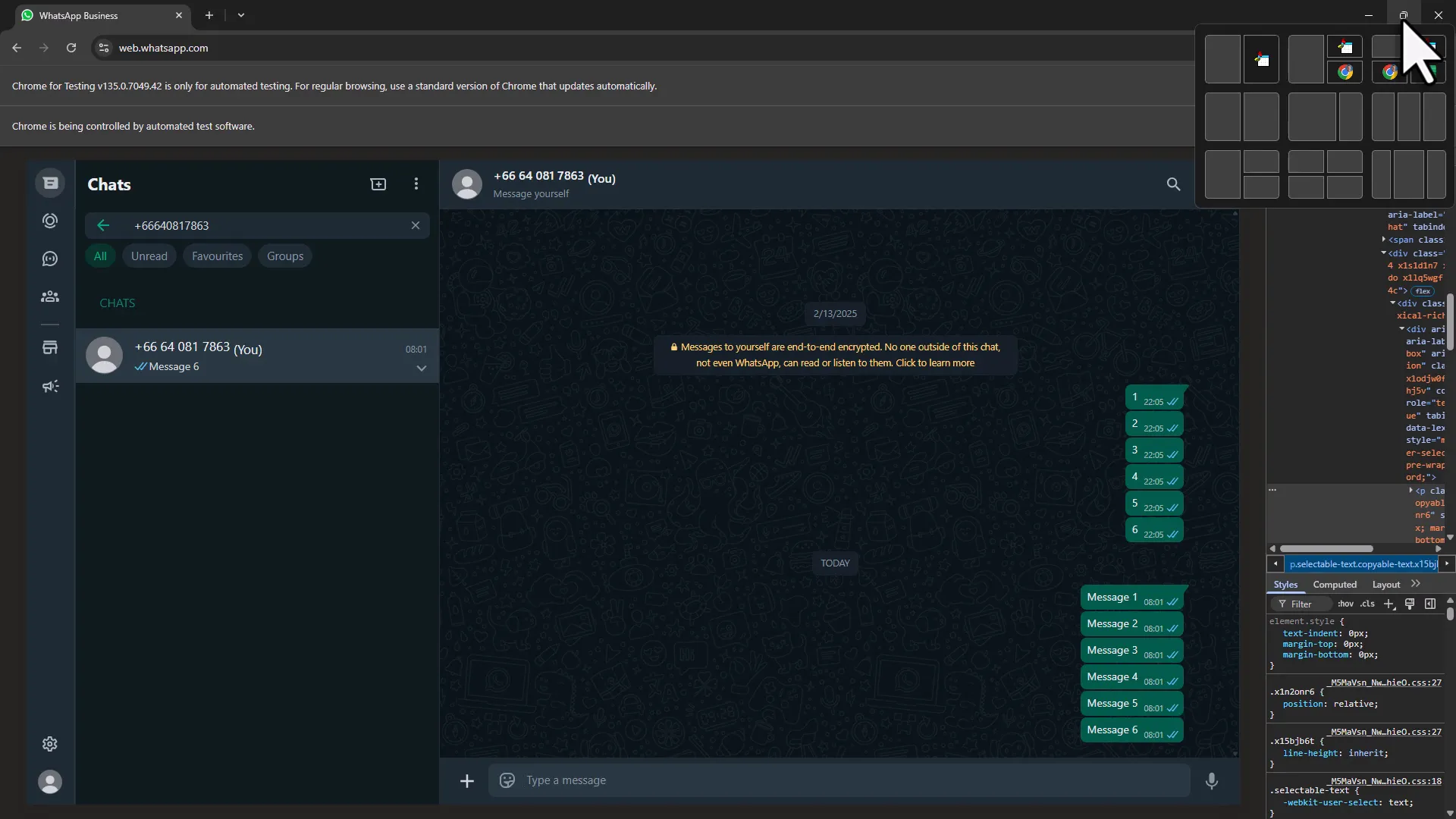The image size is (1456, 819).
Task: Select the Unread chat filter
Action: [x=149, y=256]
